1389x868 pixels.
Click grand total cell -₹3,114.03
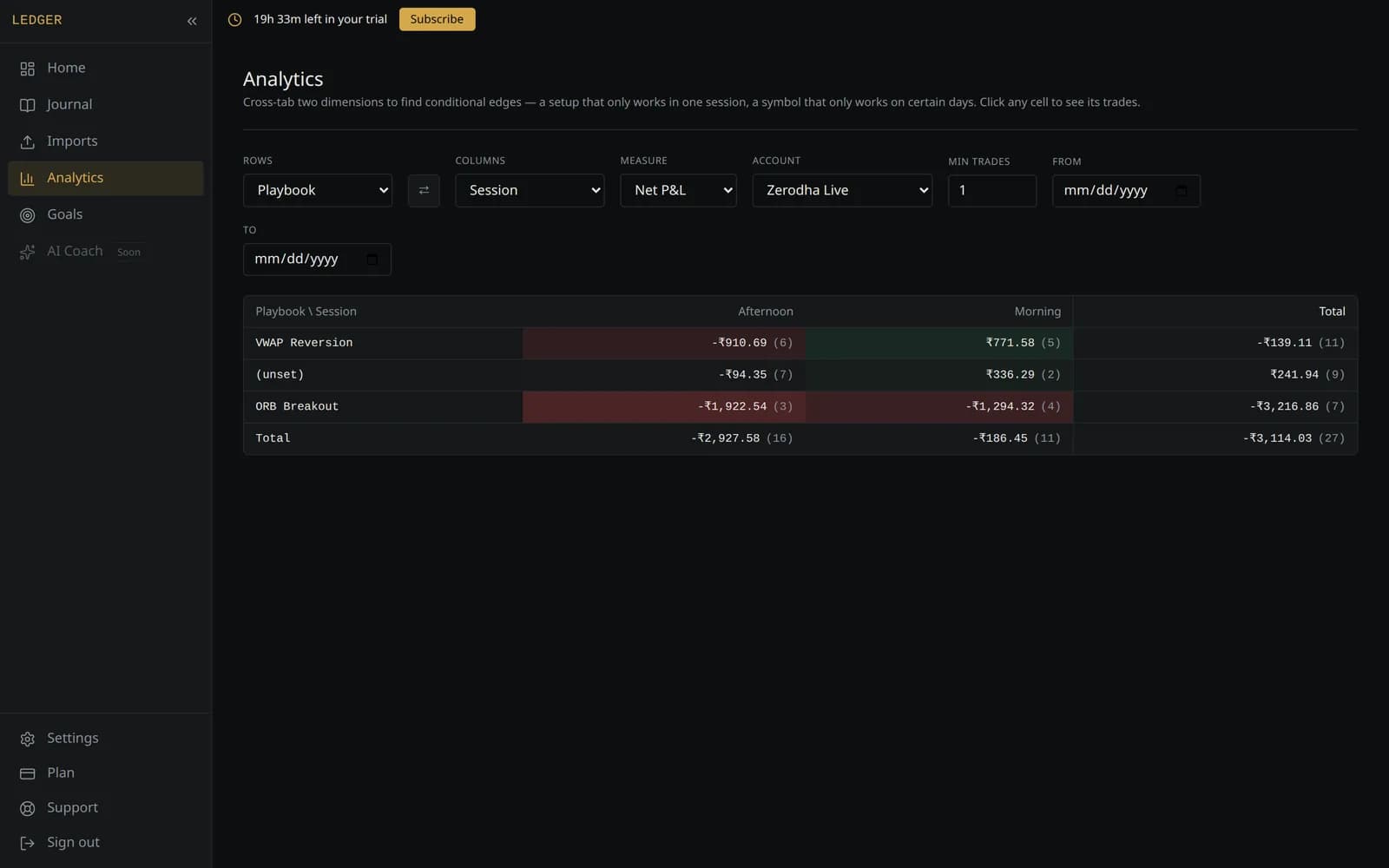coord(1215,438)
